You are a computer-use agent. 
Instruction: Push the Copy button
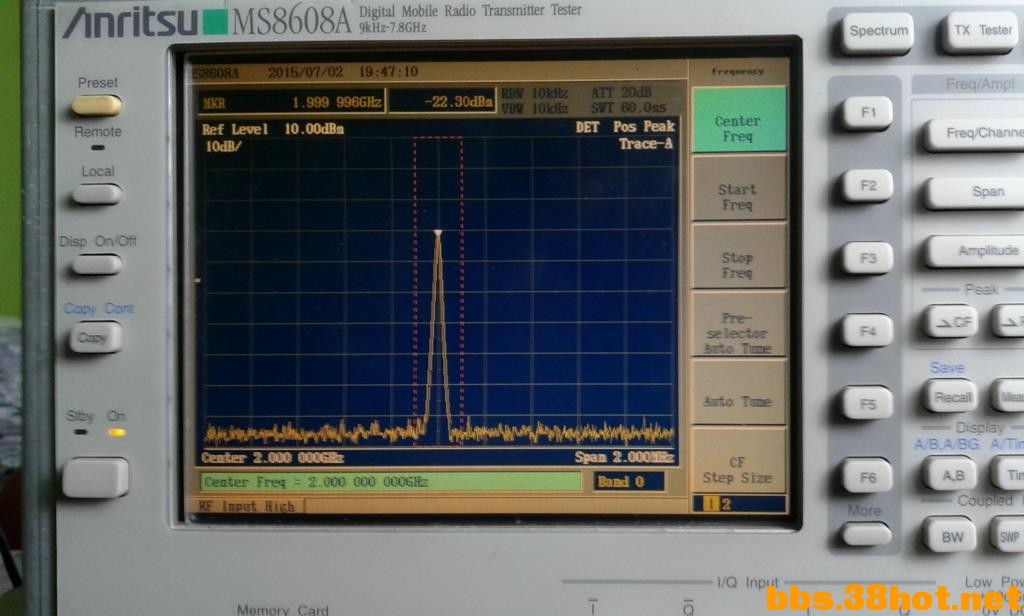click(95, 338)
